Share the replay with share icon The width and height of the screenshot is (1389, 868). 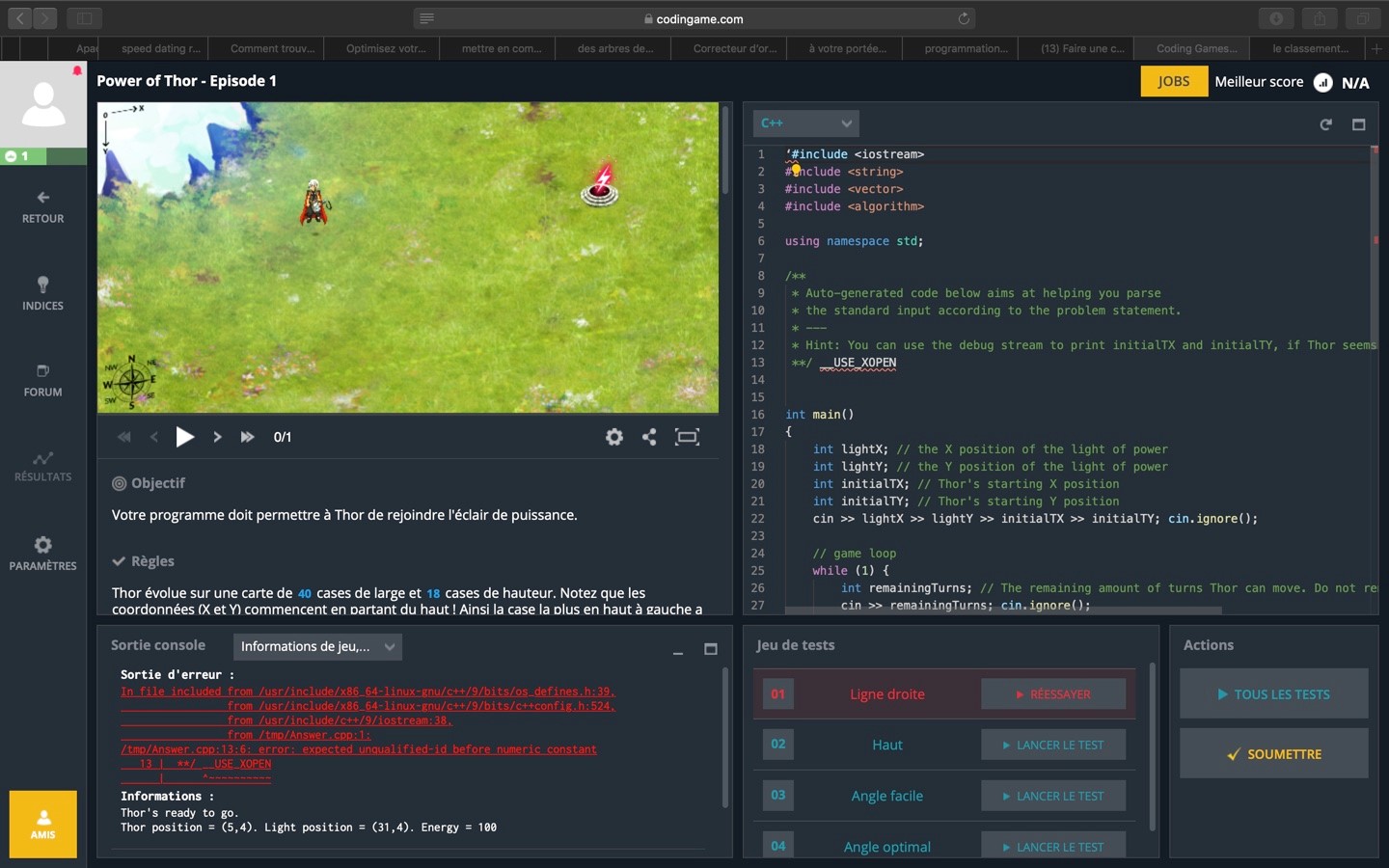(x=649, y=437)
